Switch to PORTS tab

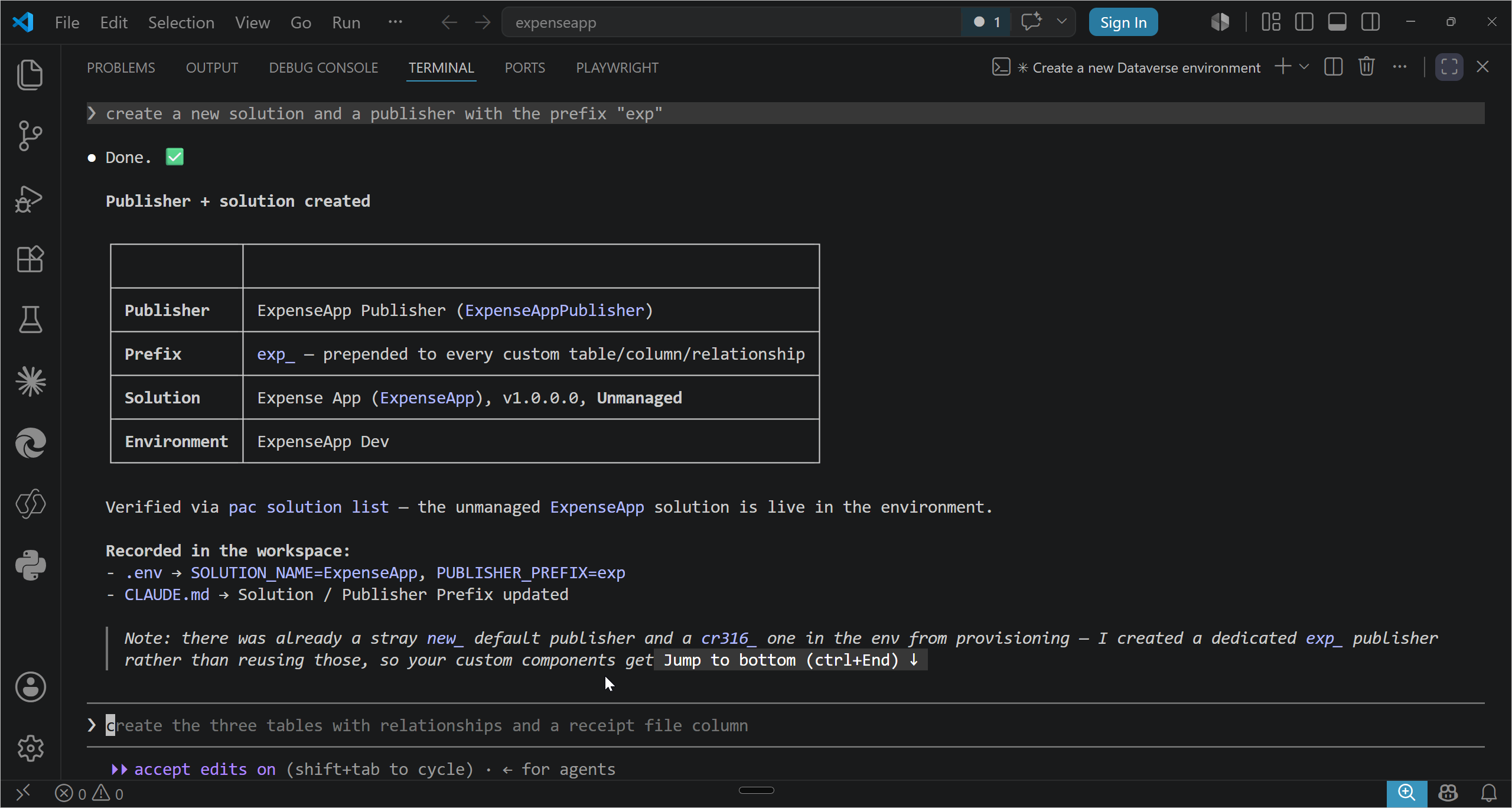click(x=524, y=68)
